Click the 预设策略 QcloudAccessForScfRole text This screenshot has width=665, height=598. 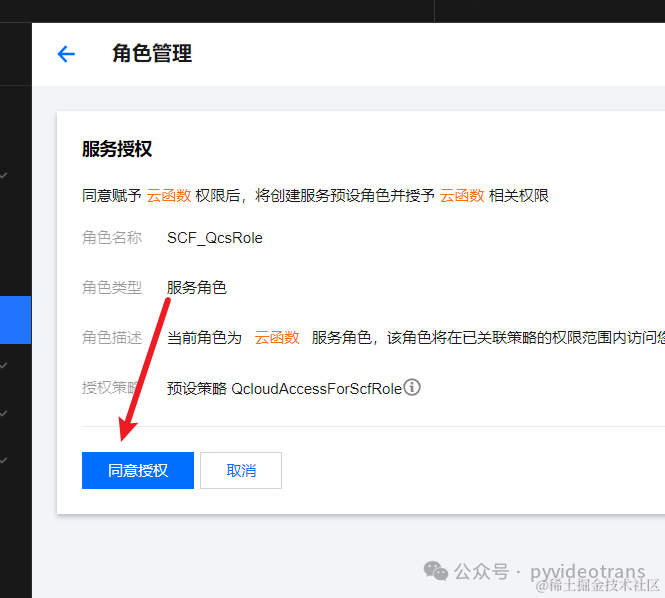click(284, 388)
